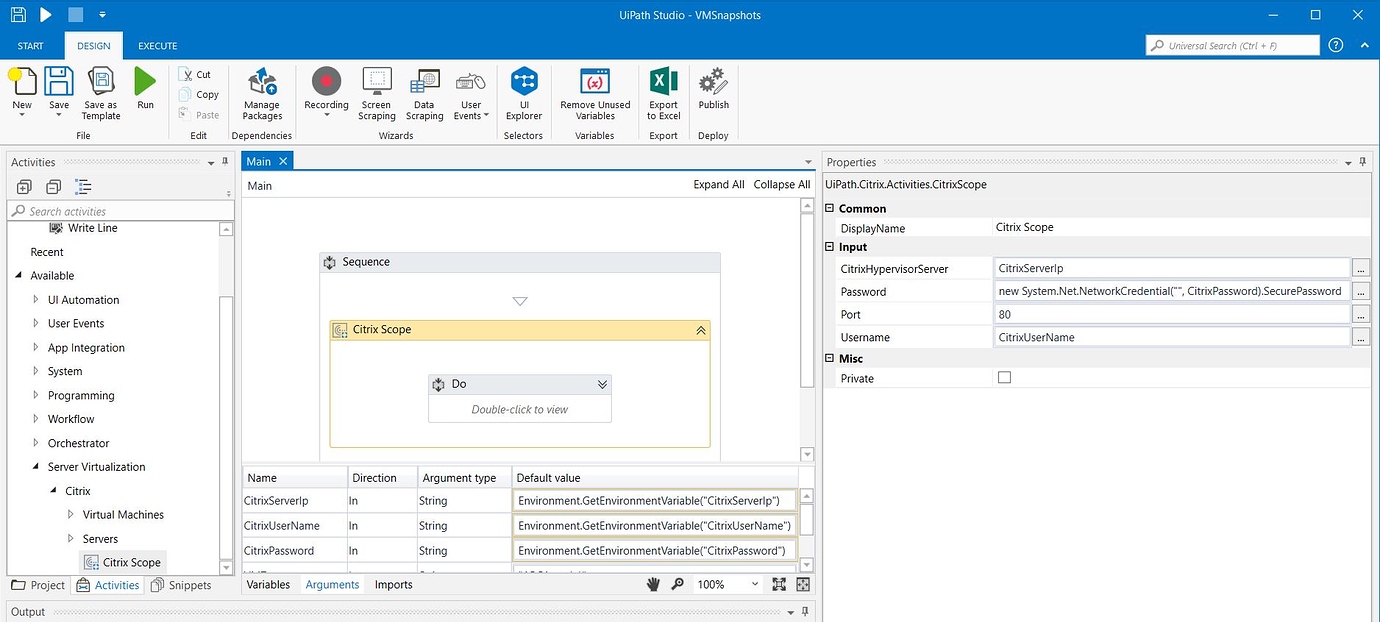Click Expand All in the designer
1380x622 pixels.
click(x=718, y=184)
